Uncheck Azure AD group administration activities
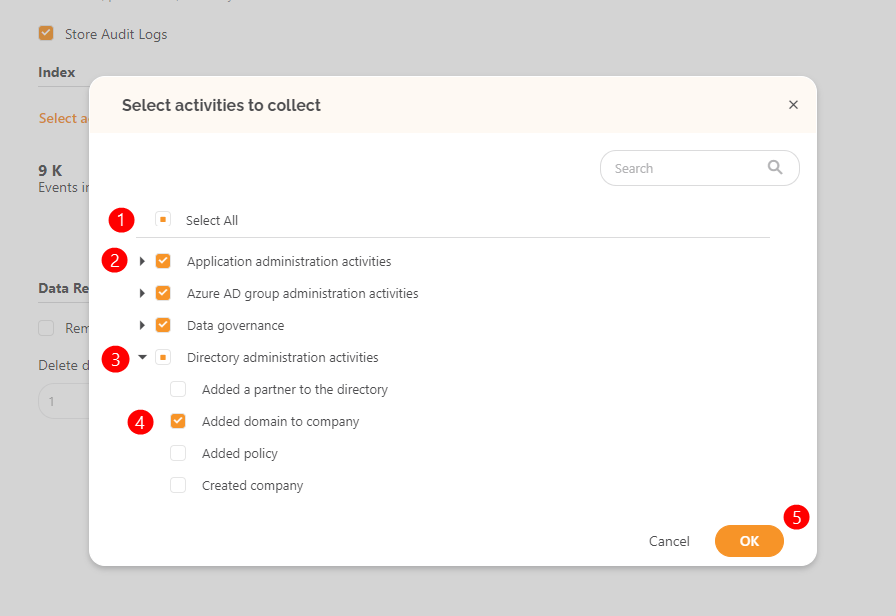Viewport: 896px width, 616px height. pos(163,293)
